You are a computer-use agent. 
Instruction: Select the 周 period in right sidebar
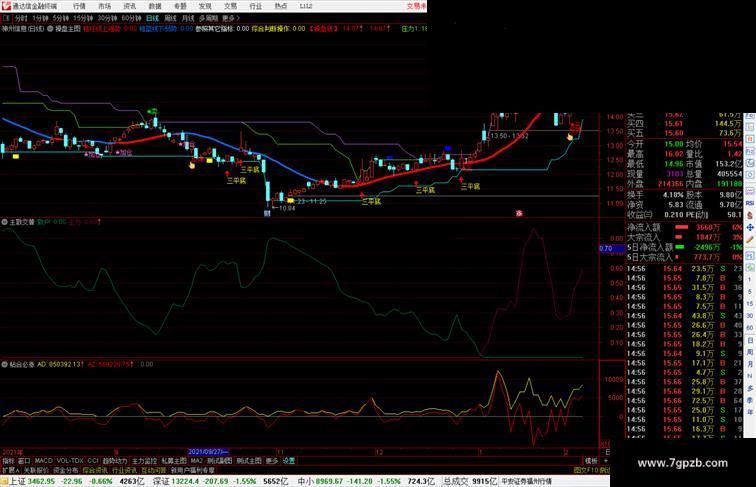750,352
